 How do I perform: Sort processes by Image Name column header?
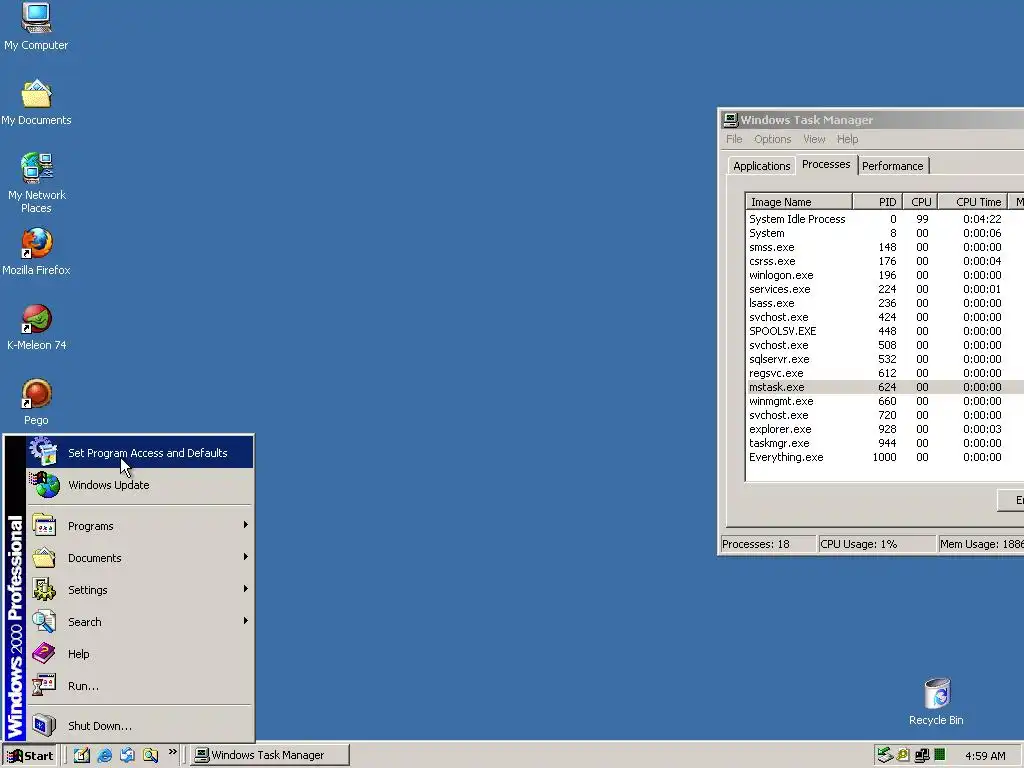[798, 202]
